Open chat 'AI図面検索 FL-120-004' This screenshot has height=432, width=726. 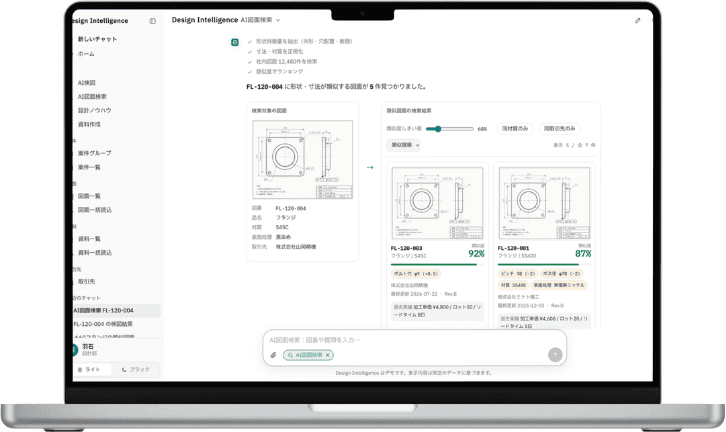[117, 310]
